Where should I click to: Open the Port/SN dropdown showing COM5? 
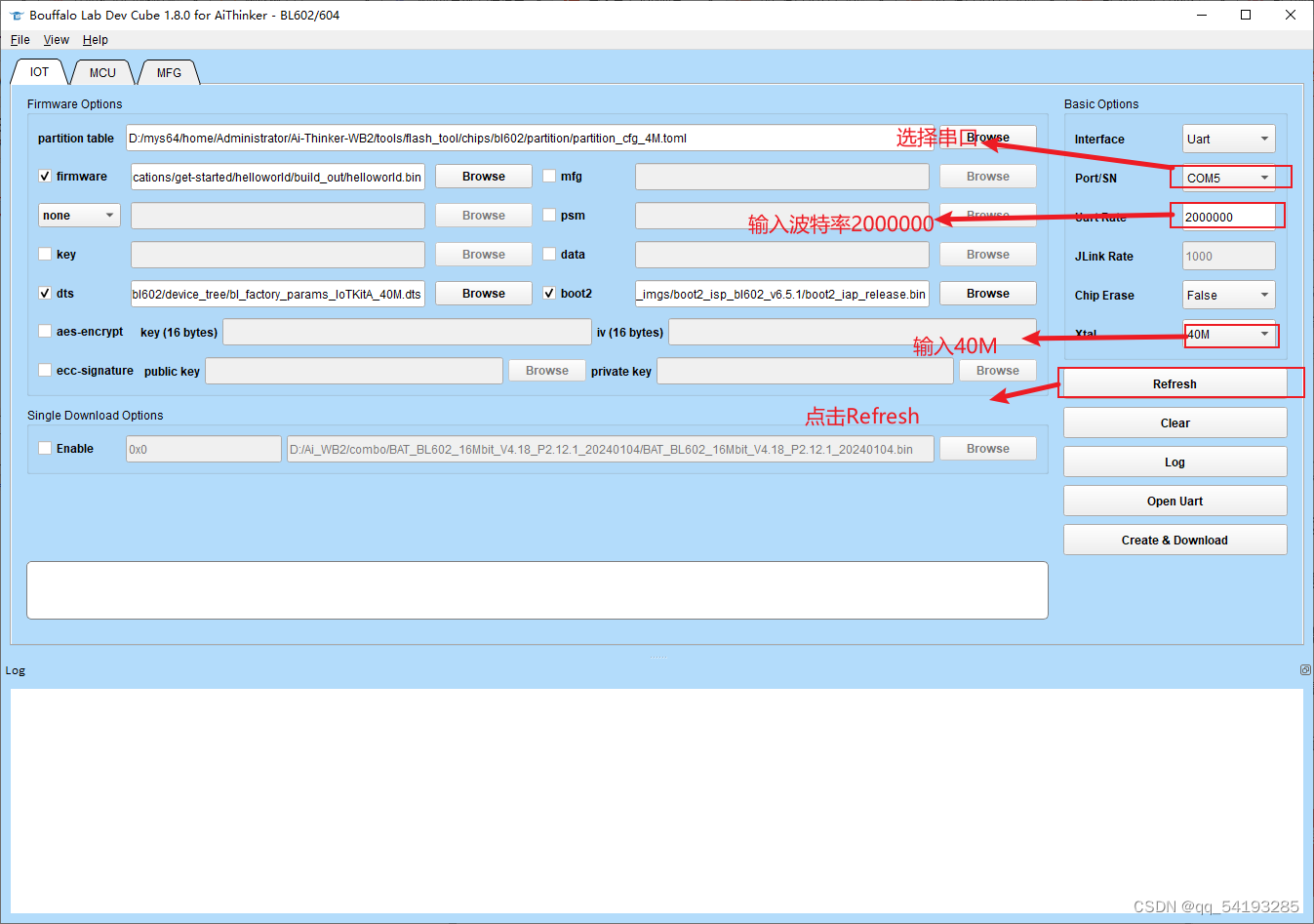pyautogui.click(x=1229, y=179)
